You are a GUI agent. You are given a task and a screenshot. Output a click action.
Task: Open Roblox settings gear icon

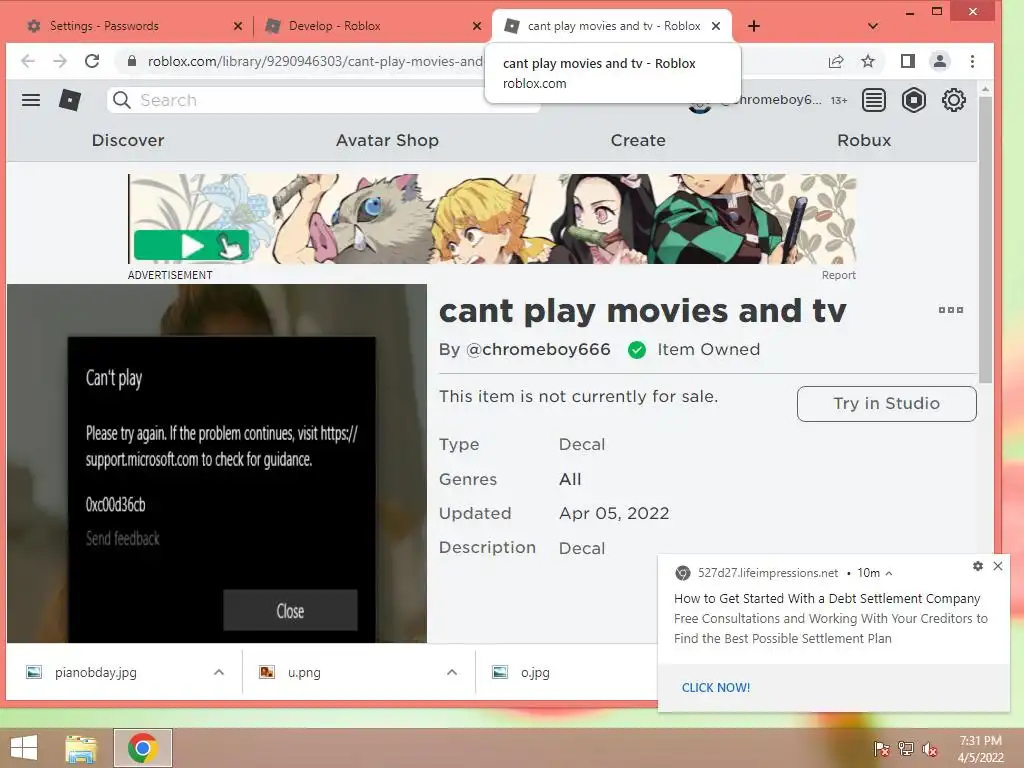[x=953, y=100]
